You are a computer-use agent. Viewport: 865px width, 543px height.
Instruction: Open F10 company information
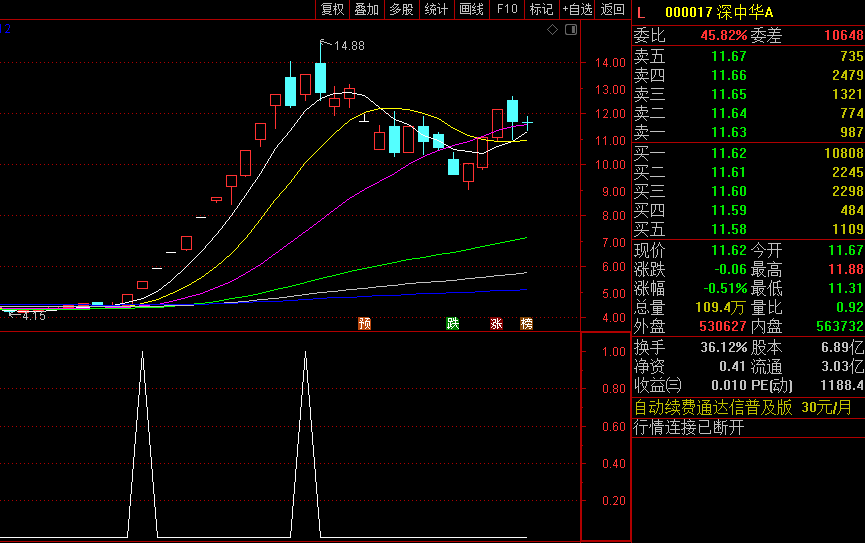pos(507,9)
